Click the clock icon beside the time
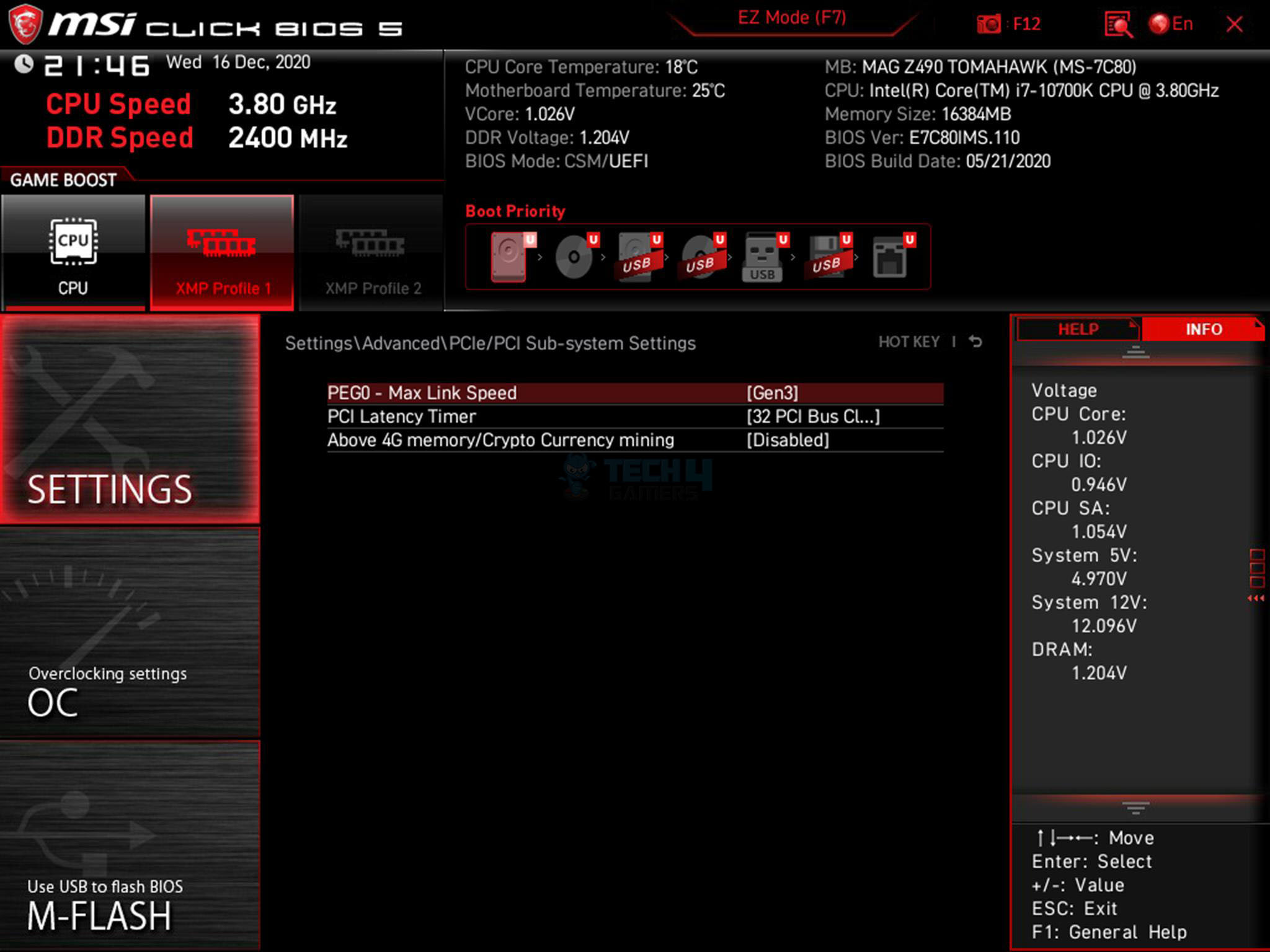 24,64
